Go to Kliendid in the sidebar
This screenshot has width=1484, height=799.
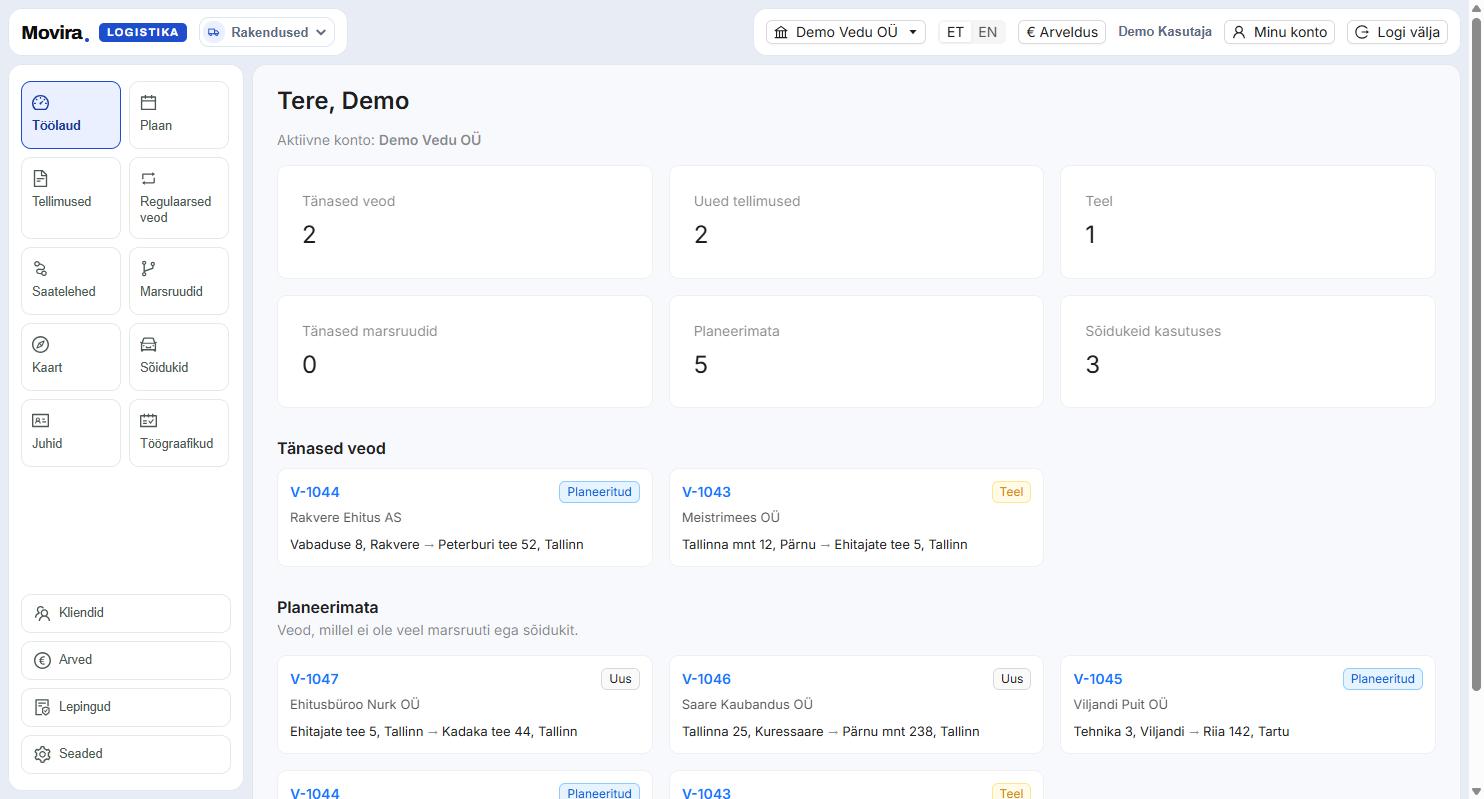(126, 613)
